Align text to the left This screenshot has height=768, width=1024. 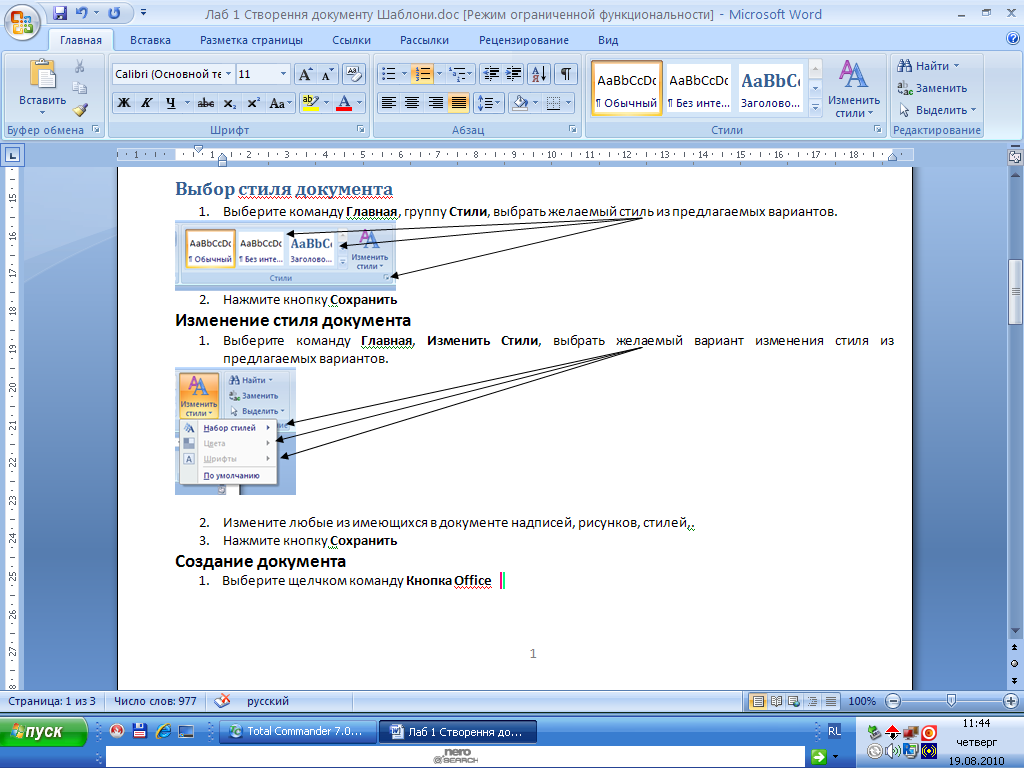point(389,103)
